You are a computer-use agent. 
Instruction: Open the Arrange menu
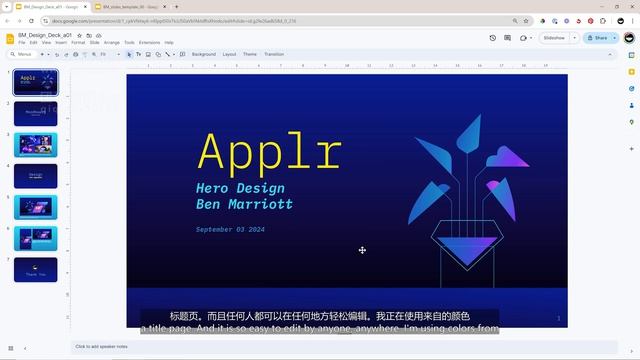(x=111, y=42)
